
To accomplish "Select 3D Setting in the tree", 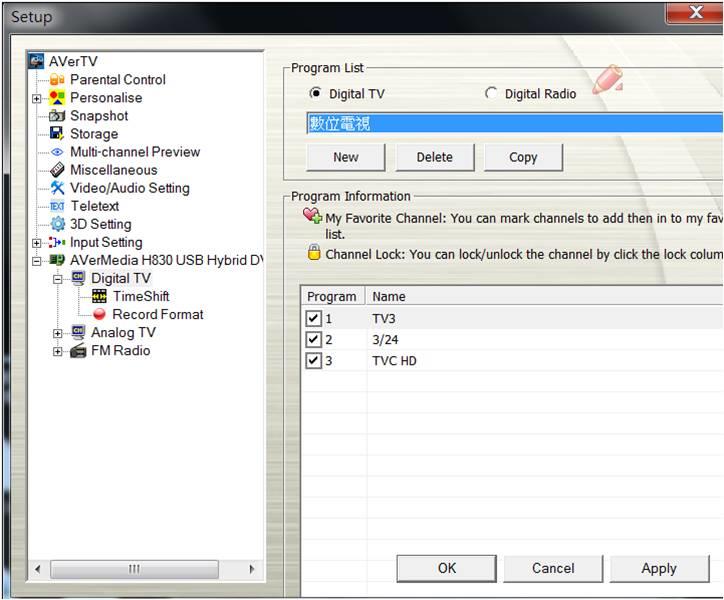I will tap(101, 224).
